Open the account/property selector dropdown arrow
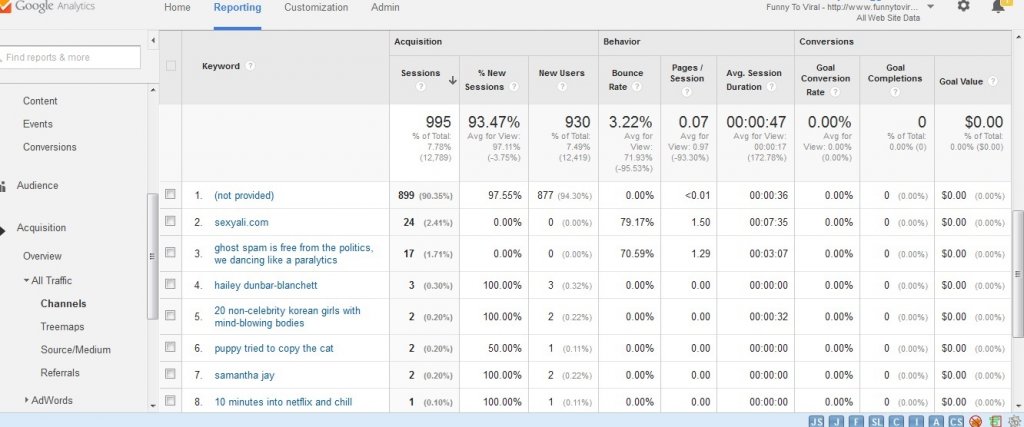The width and height of the screenshot is (1024, 427). tap(930, 7)
